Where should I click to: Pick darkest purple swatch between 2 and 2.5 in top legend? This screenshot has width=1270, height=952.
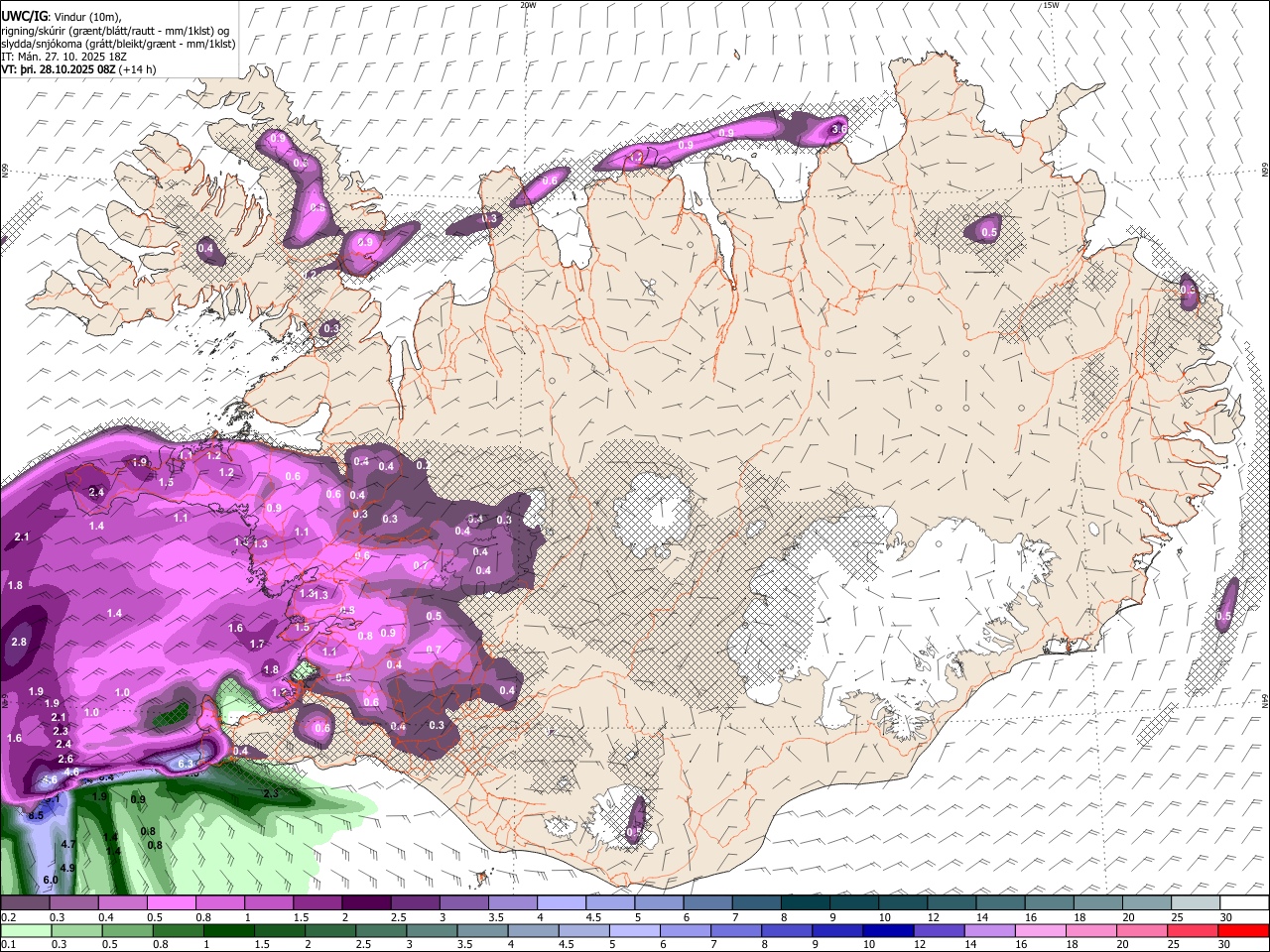tap(366, 902)
